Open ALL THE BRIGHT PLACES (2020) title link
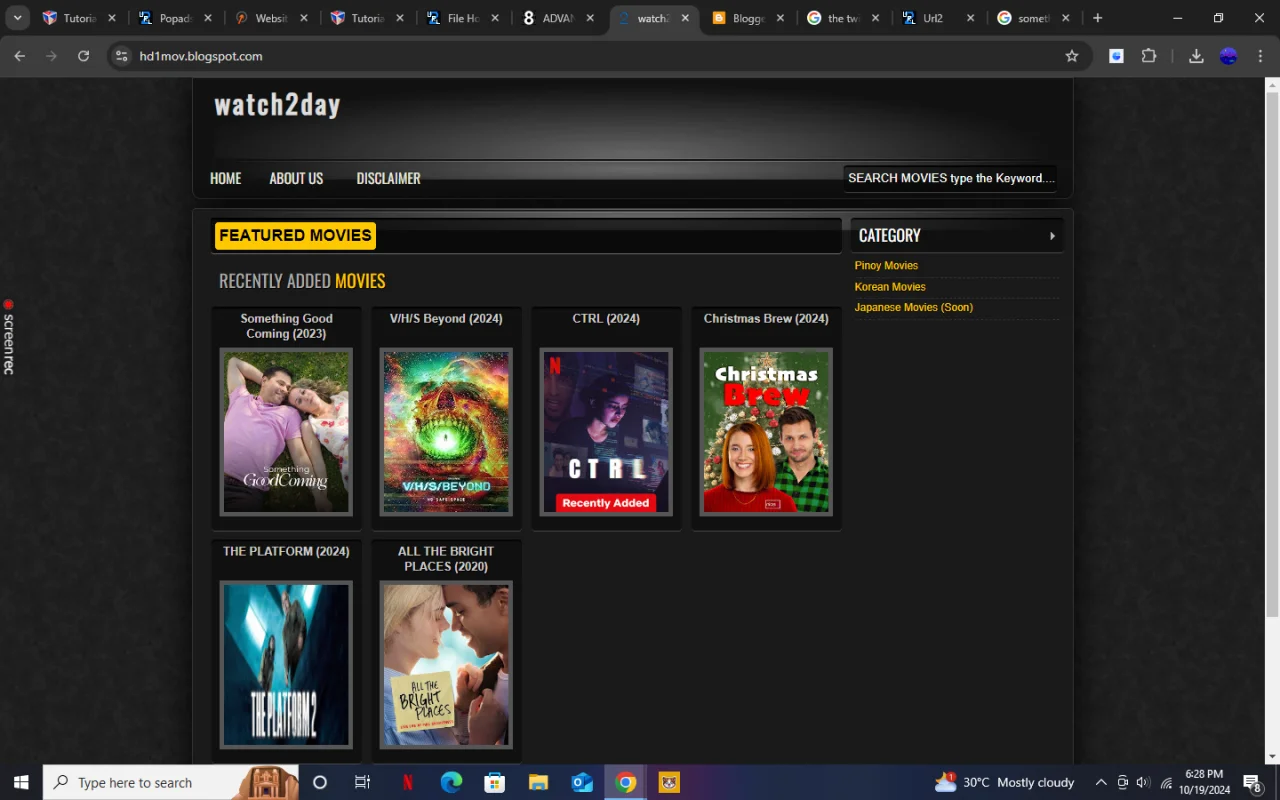This screenshot has width=1280, height=800. [446, 559]
